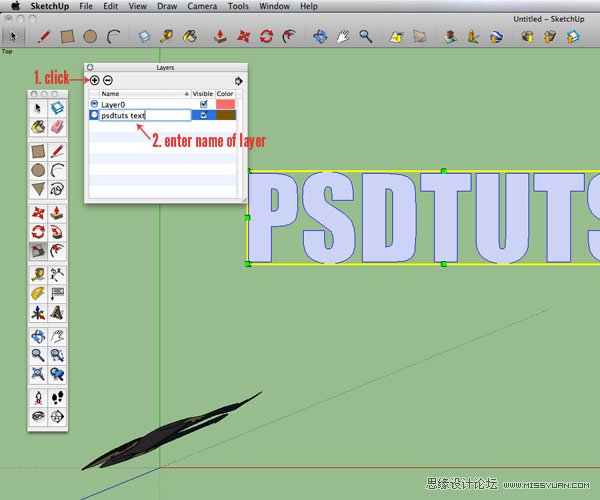Open the File menu

pos(86,6)
